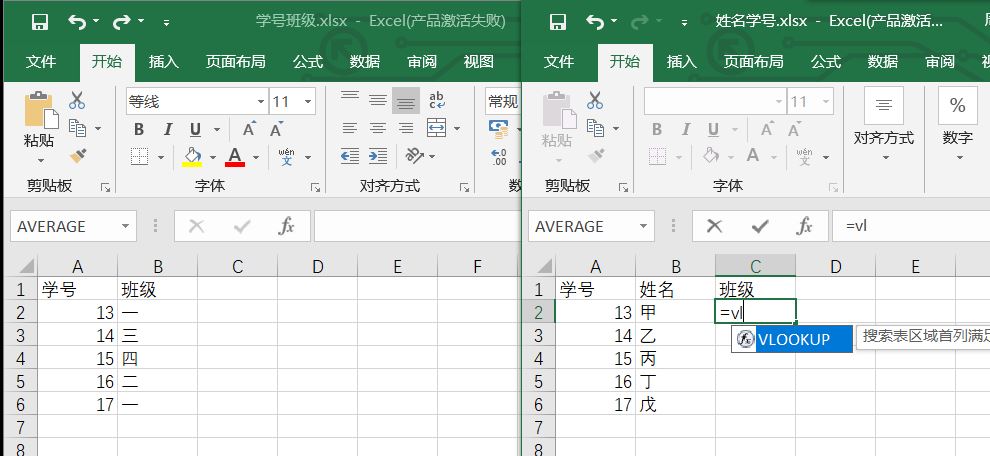Select cell B3 containing 三
The width and height of the screenshot is (990, 456).
[157, 335]
